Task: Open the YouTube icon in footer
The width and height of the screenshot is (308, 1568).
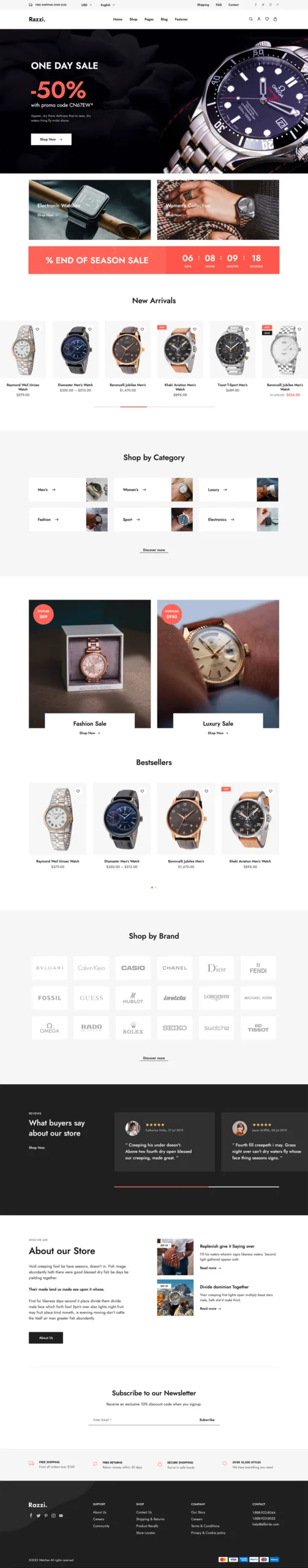Action: tap(61, 1515)
